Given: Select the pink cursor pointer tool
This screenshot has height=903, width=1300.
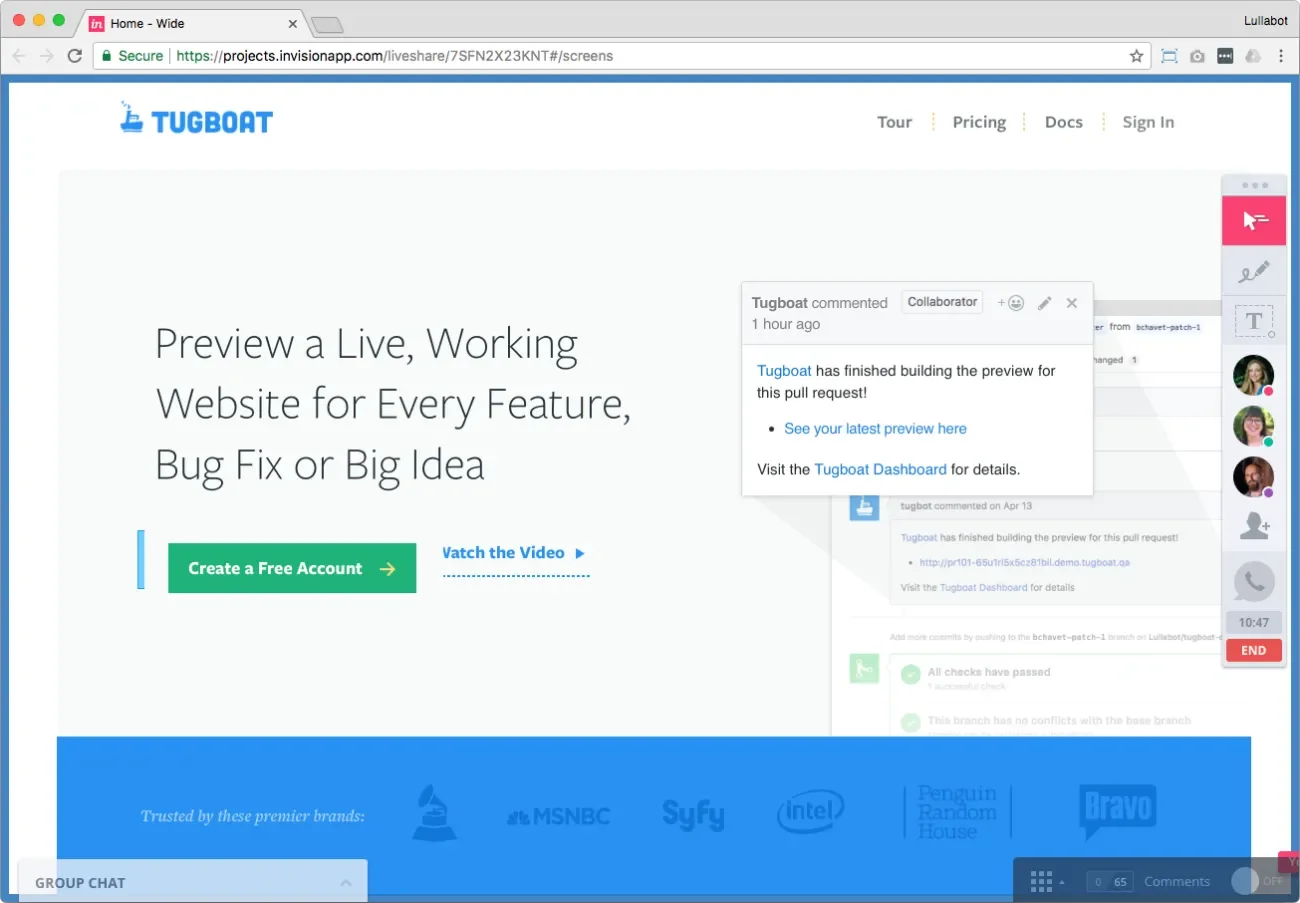Looking at the screenshot, I should click(1254, 221).
